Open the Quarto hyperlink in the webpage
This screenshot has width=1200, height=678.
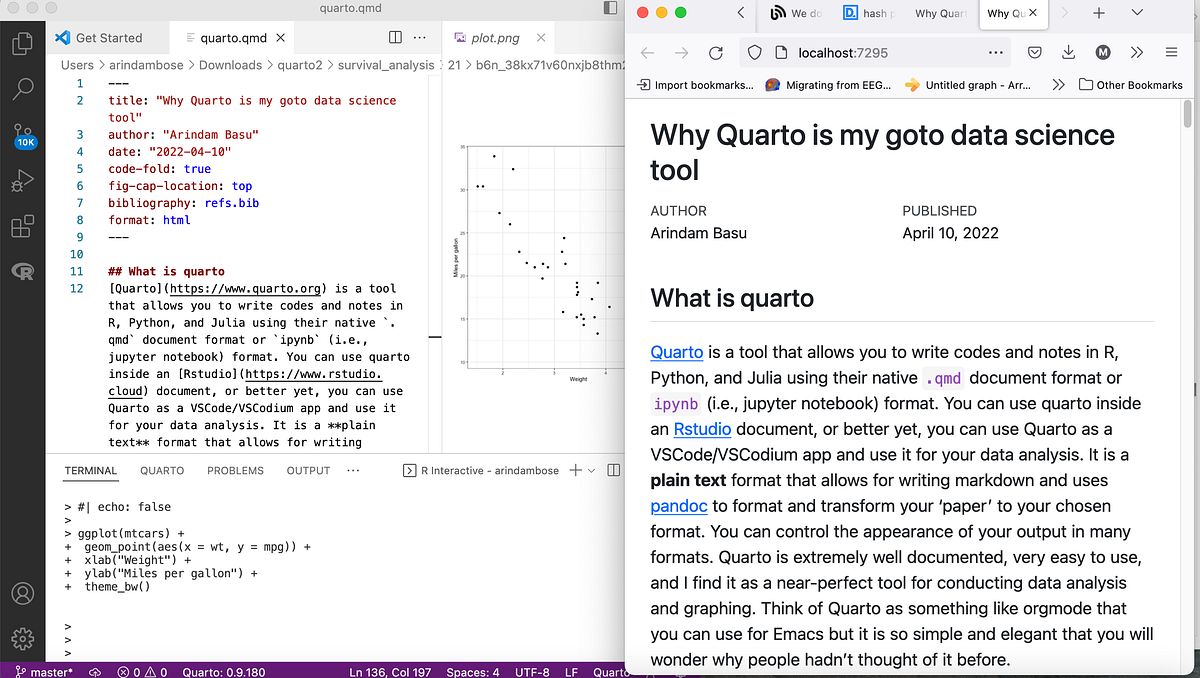(x=675, y=352)
